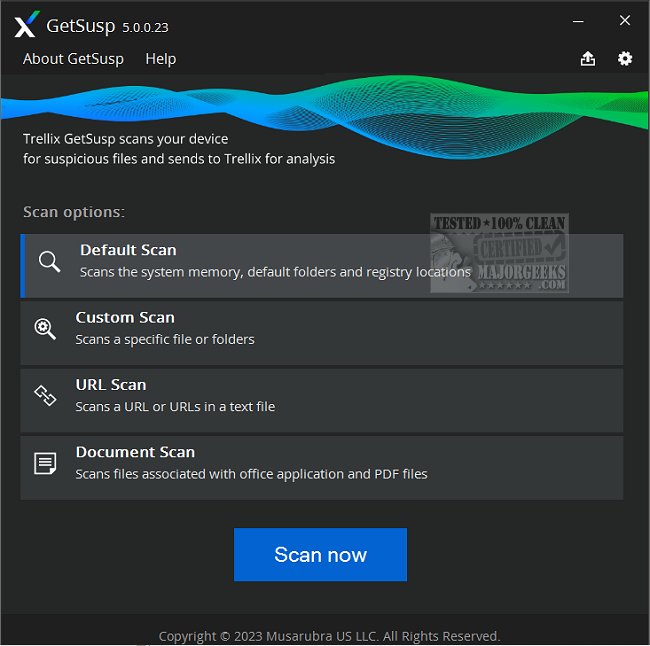Screen dimensions: 650x646
Task: Click the Trellix GetSusp logo icon
Action: 27,24
